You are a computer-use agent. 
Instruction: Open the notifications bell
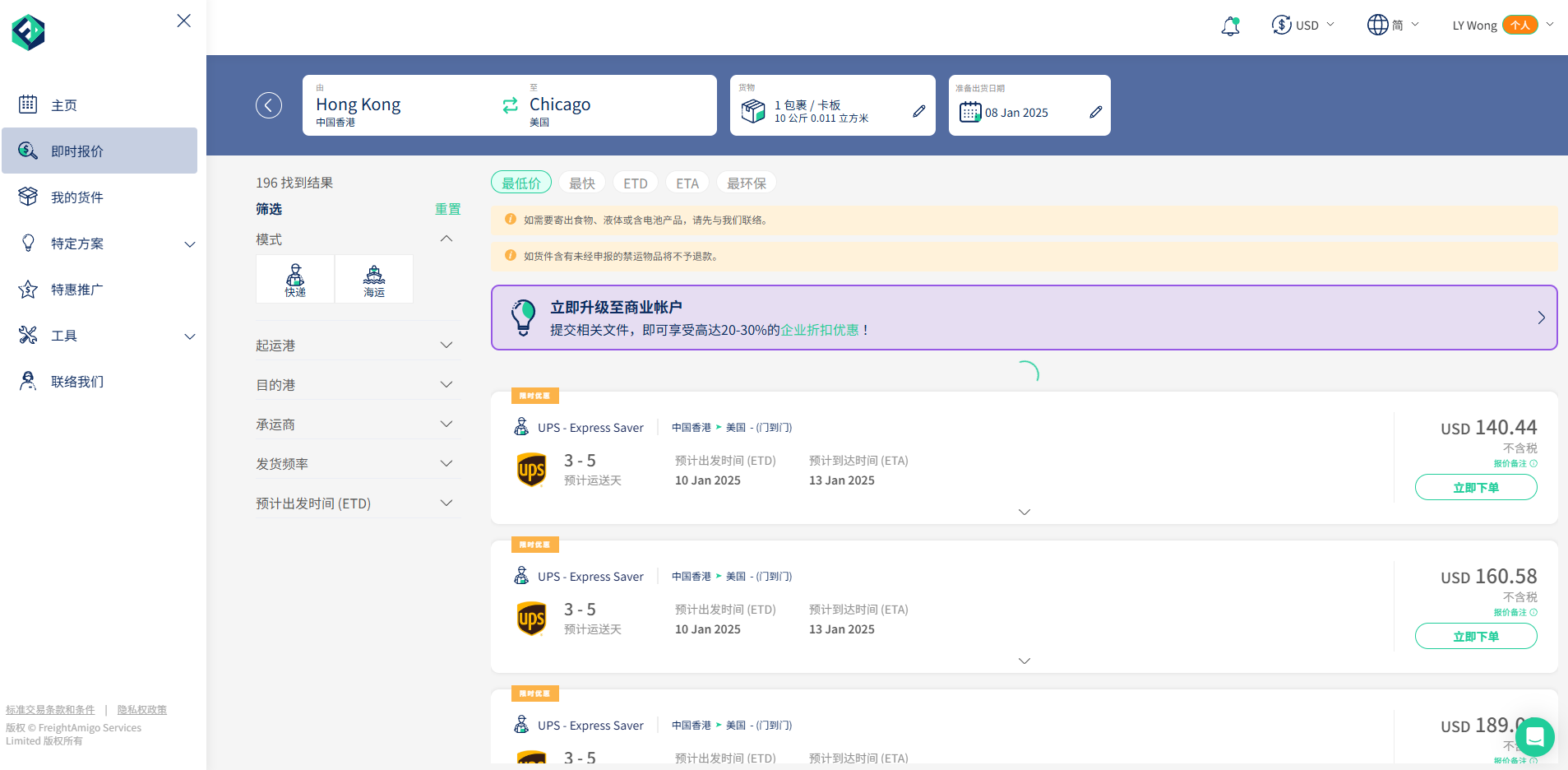[x=1230, y=26]
